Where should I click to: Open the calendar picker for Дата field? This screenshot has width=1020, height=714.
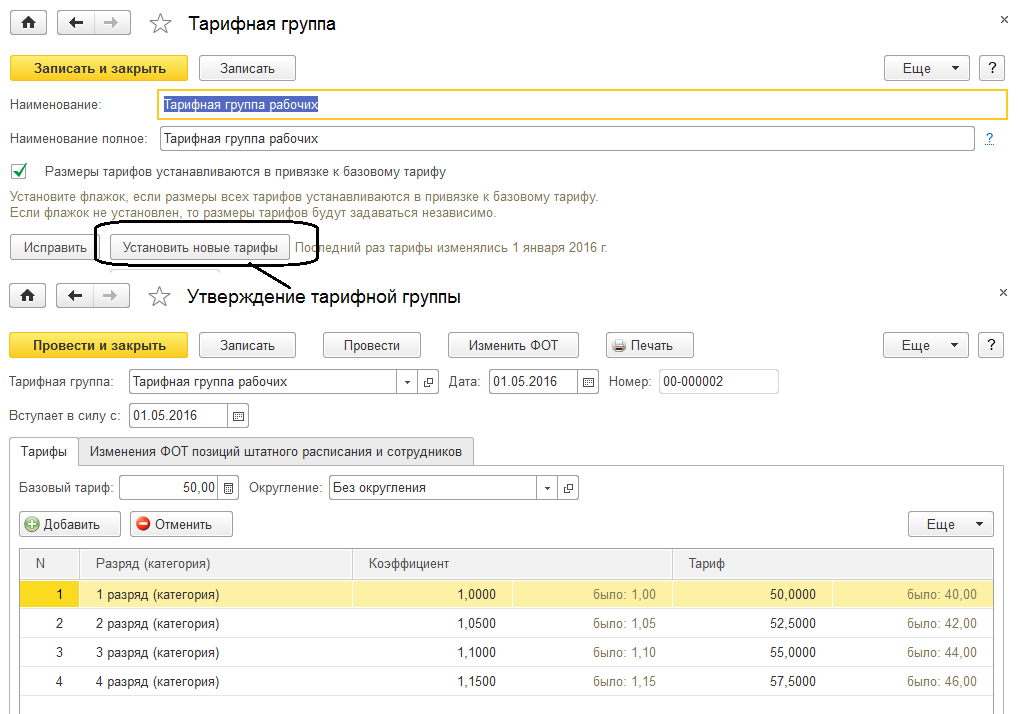(x=589, y=382)
